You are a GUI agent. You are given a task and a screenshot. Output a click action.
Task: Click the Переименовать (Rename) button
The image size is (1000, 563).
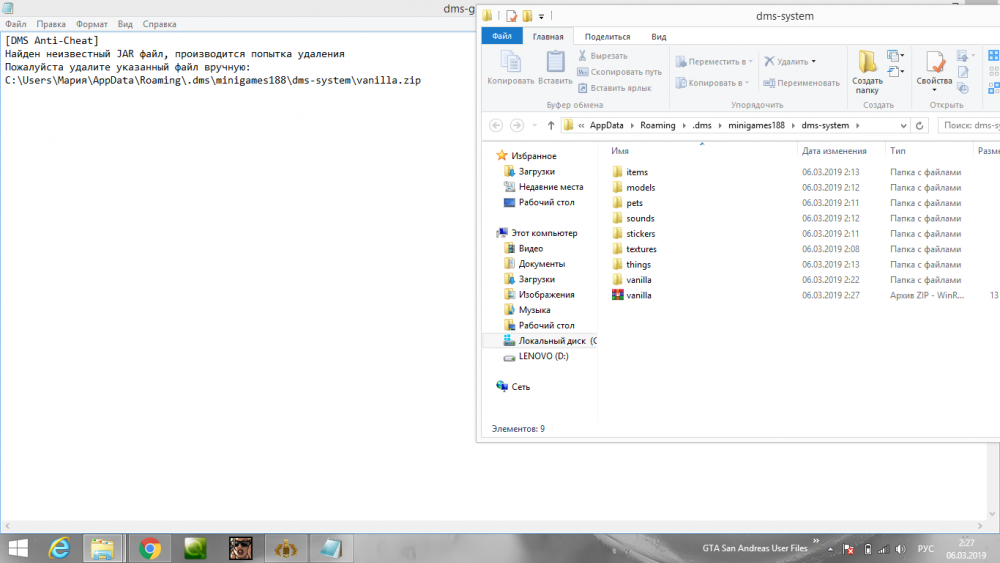click(x=801, y=83)
